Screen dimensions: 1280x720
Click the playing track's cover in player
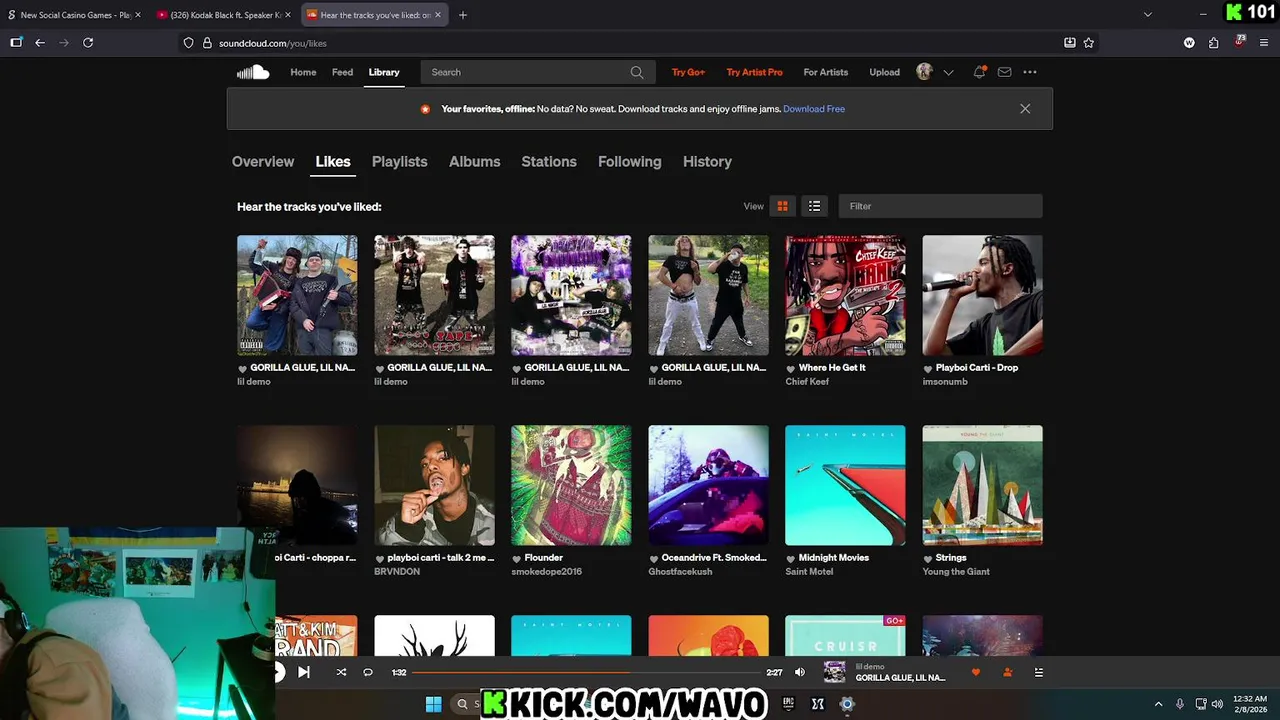(x=834, y=672)
